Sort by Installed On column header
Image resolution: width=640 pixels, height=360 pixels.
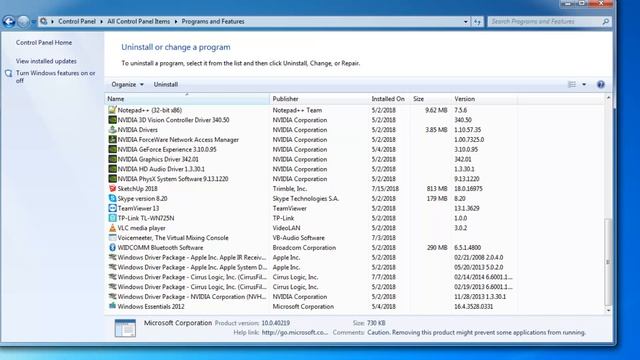389,99
